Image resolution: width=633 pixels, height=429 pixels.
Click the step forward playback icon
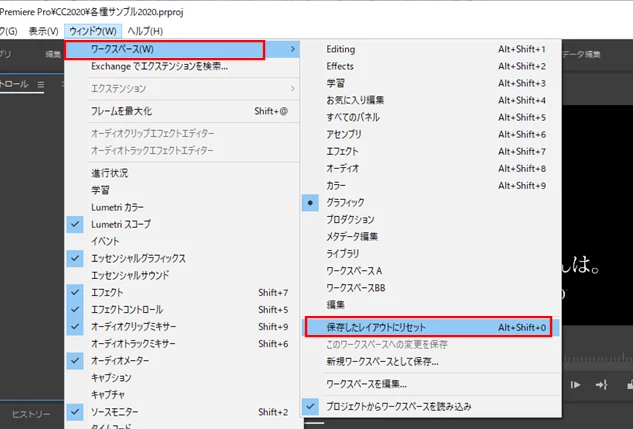point(575,385)
